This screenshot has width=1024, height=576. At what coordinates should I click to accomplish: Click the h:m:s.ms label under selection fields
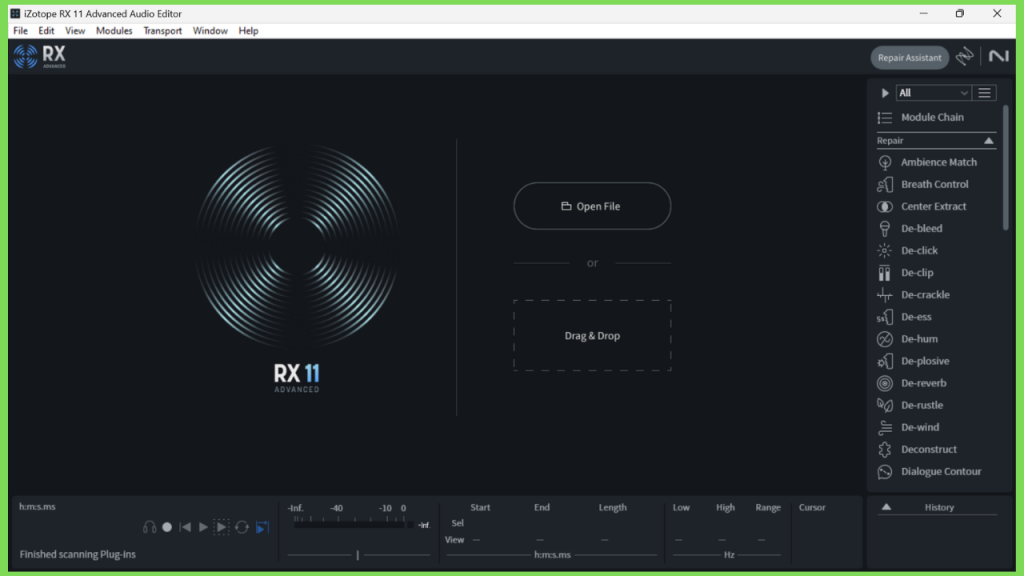(x=552, y=555)
